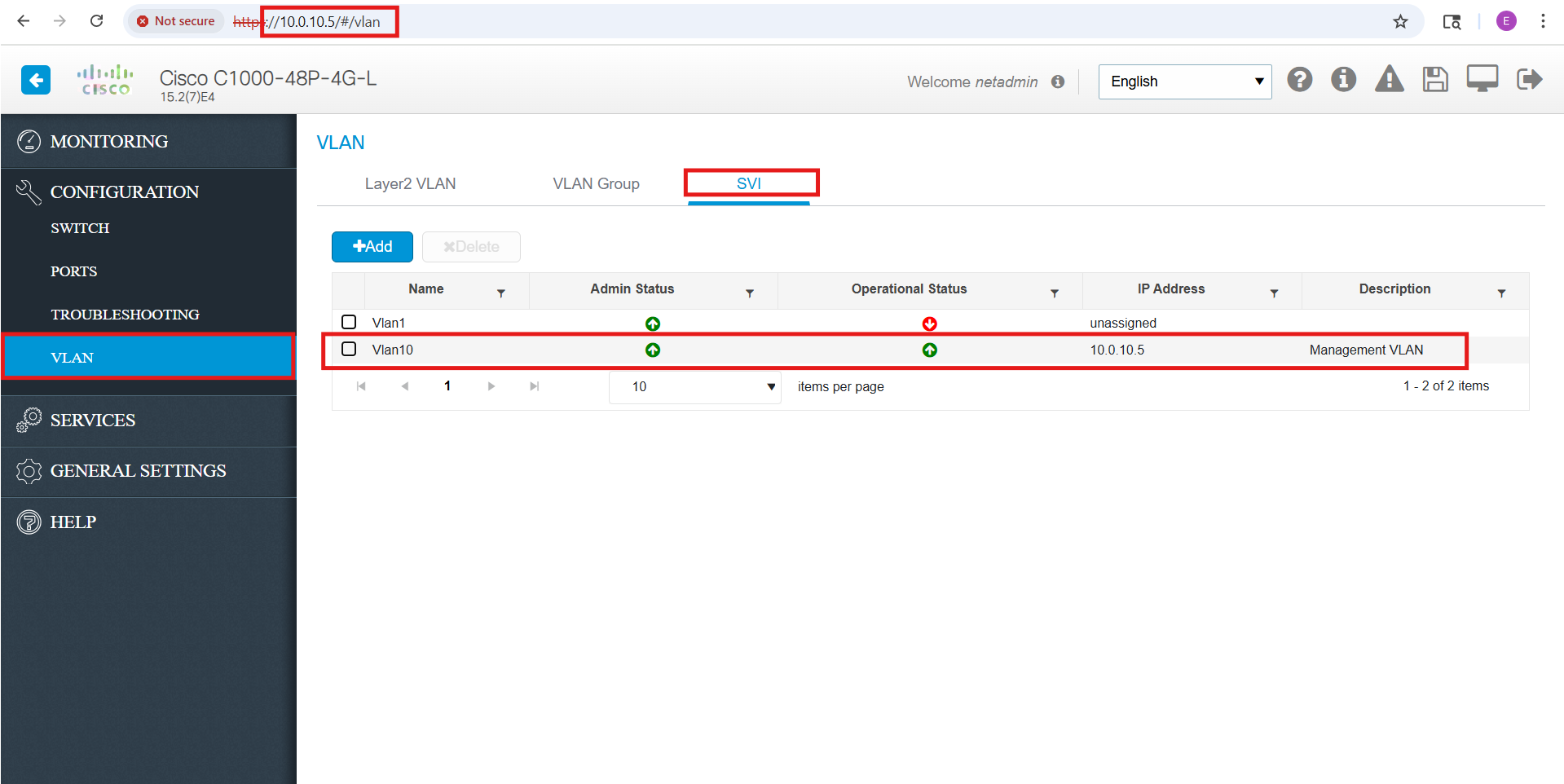The height and width of the screenshot is (784, 1564).
Task: Click the warning triangle alert icon
Action: tap(1389, 80)
